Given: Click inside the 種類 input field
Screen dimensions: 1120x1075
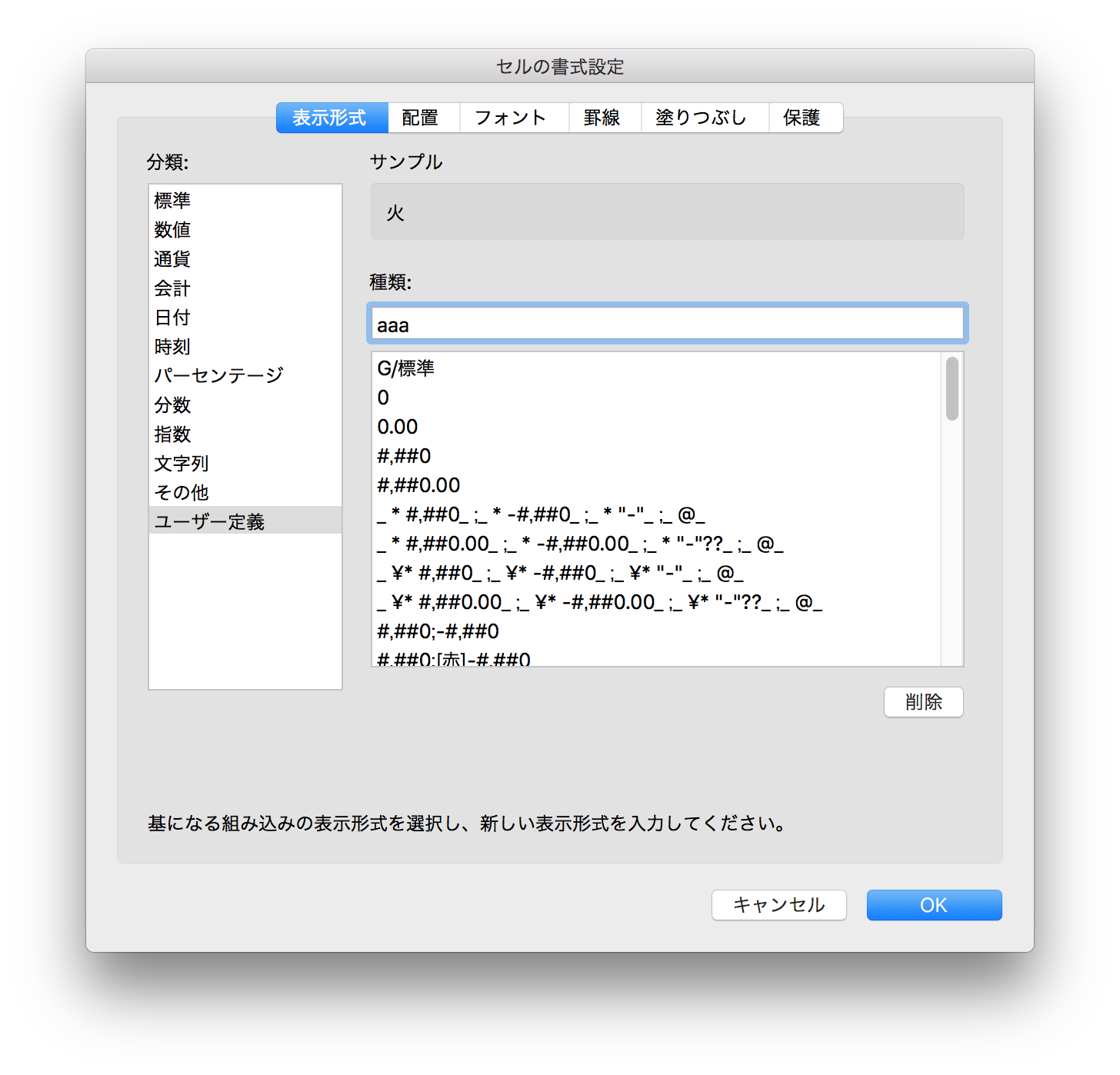Looking at the screenshot, I should [x=666, y=324].
